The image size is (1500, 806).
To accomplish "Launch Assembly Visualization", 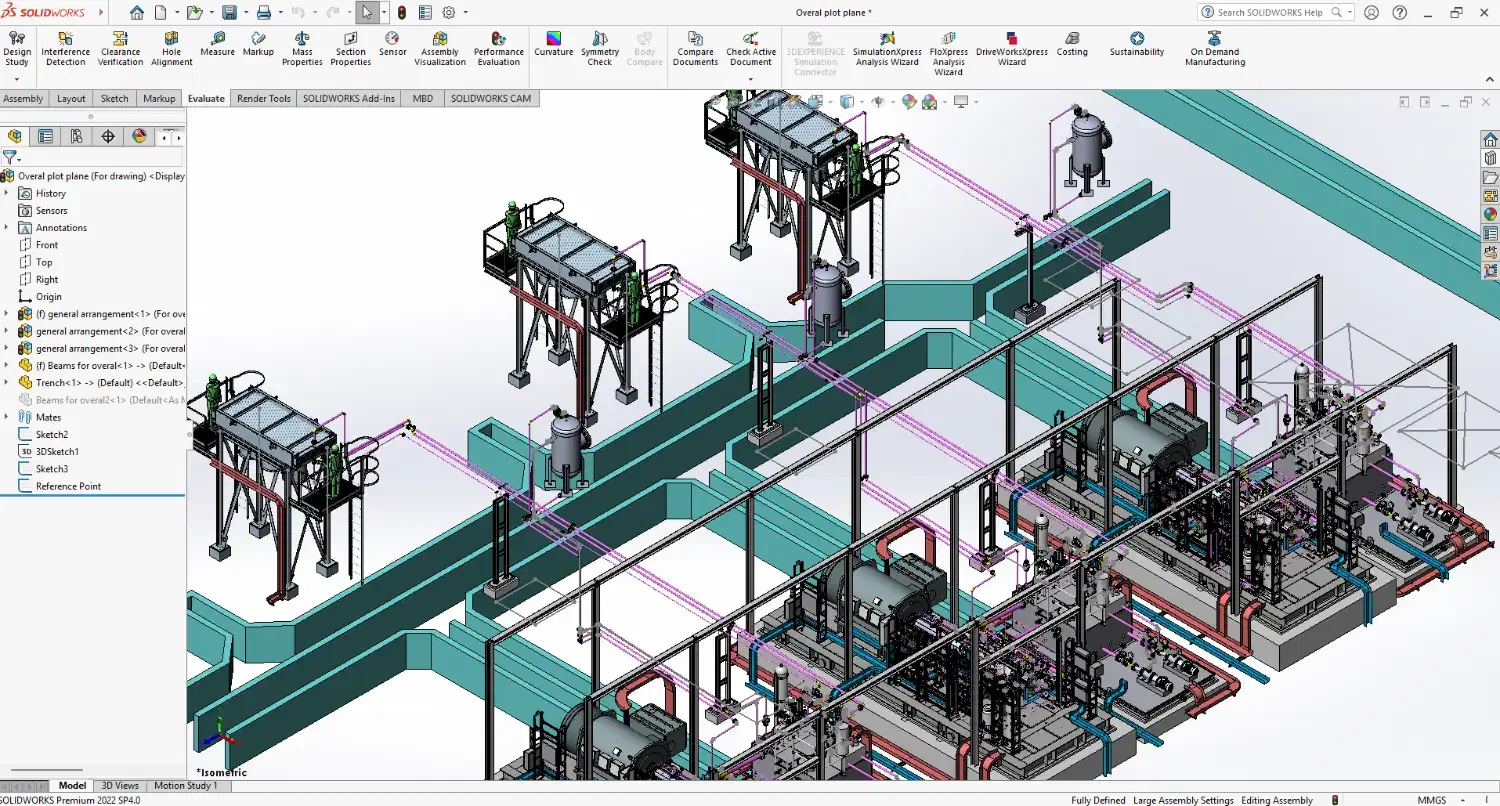I will click(440, 49).
